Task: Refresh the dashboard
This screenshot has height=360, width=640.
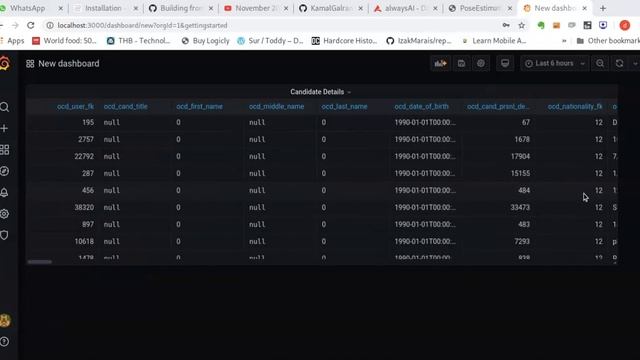Action: [x=620, y=64]
